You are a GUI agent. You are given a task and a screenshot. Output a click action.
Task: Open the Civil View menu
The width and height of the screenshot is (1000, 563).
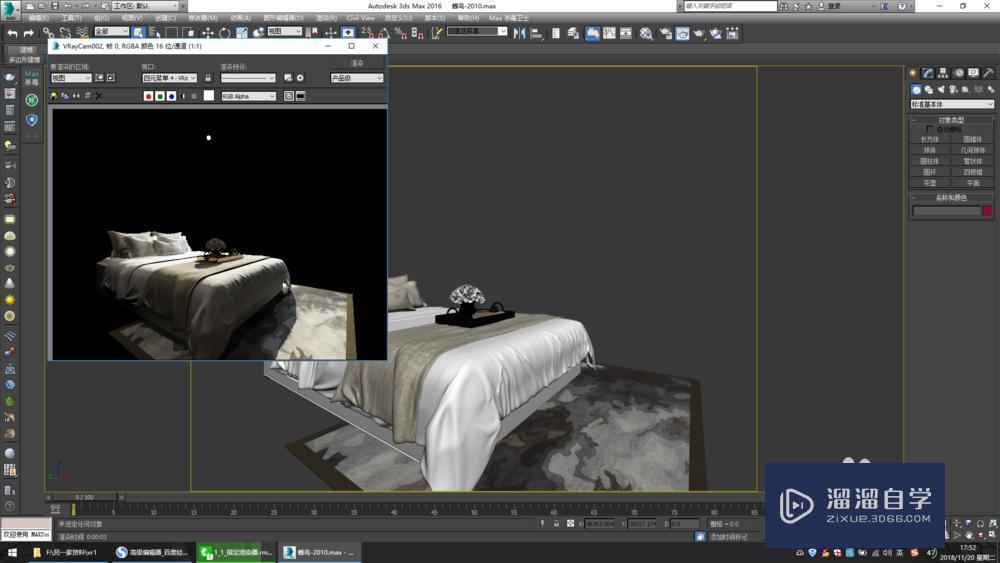pos(361,18)
